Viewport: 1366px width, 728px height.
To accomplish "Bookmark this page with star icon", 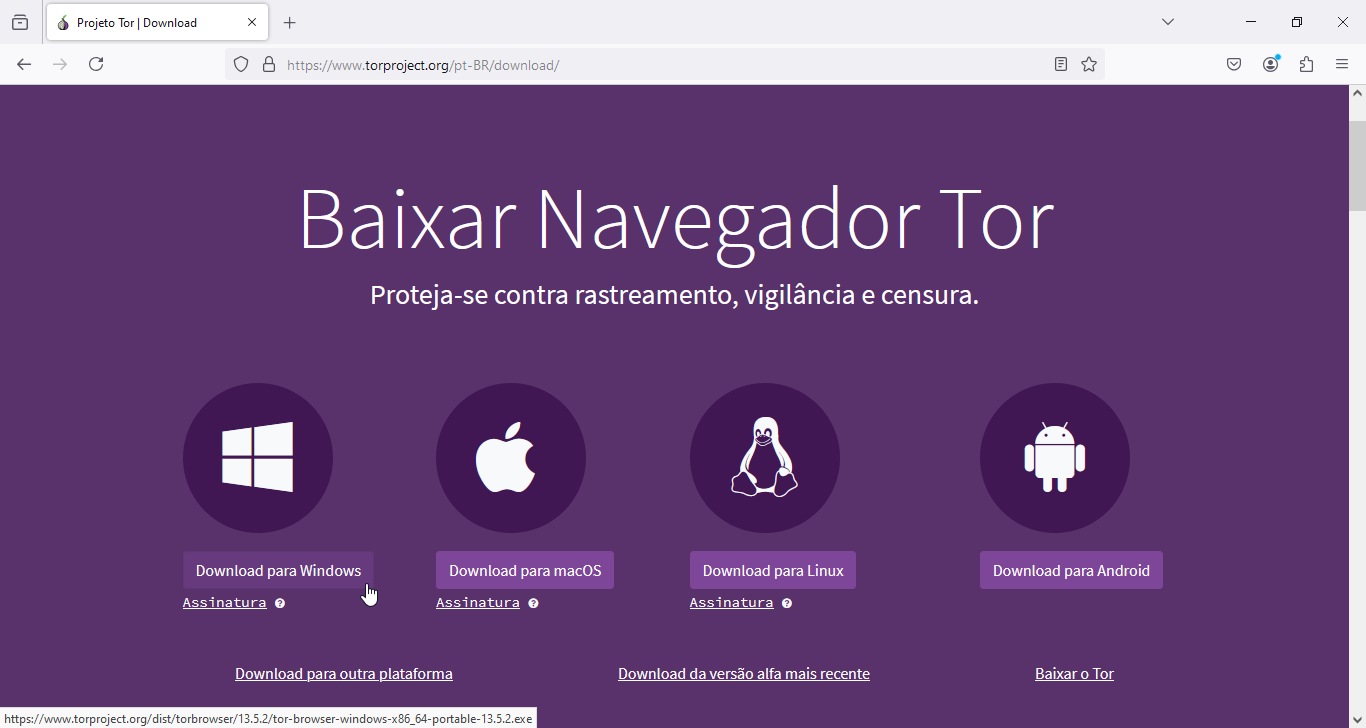I will [1089, 65].
